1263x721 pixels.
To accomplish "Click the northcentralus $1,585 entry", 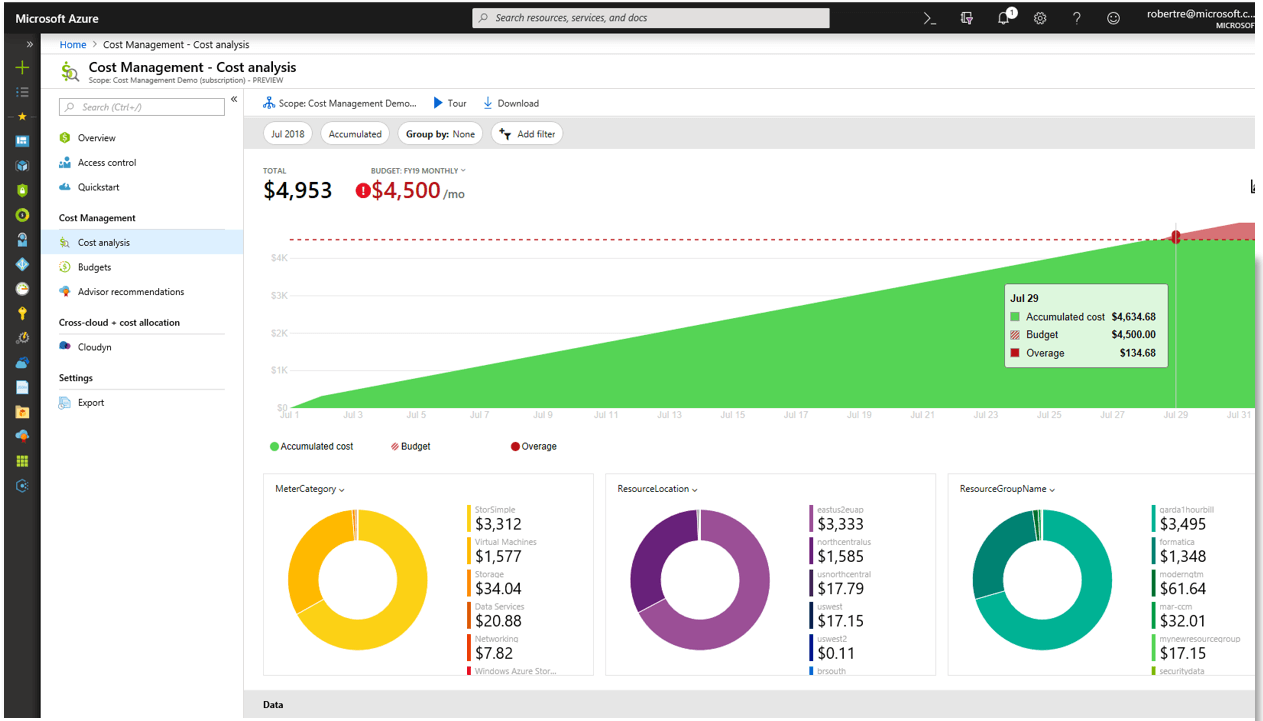I will (843, 551).
